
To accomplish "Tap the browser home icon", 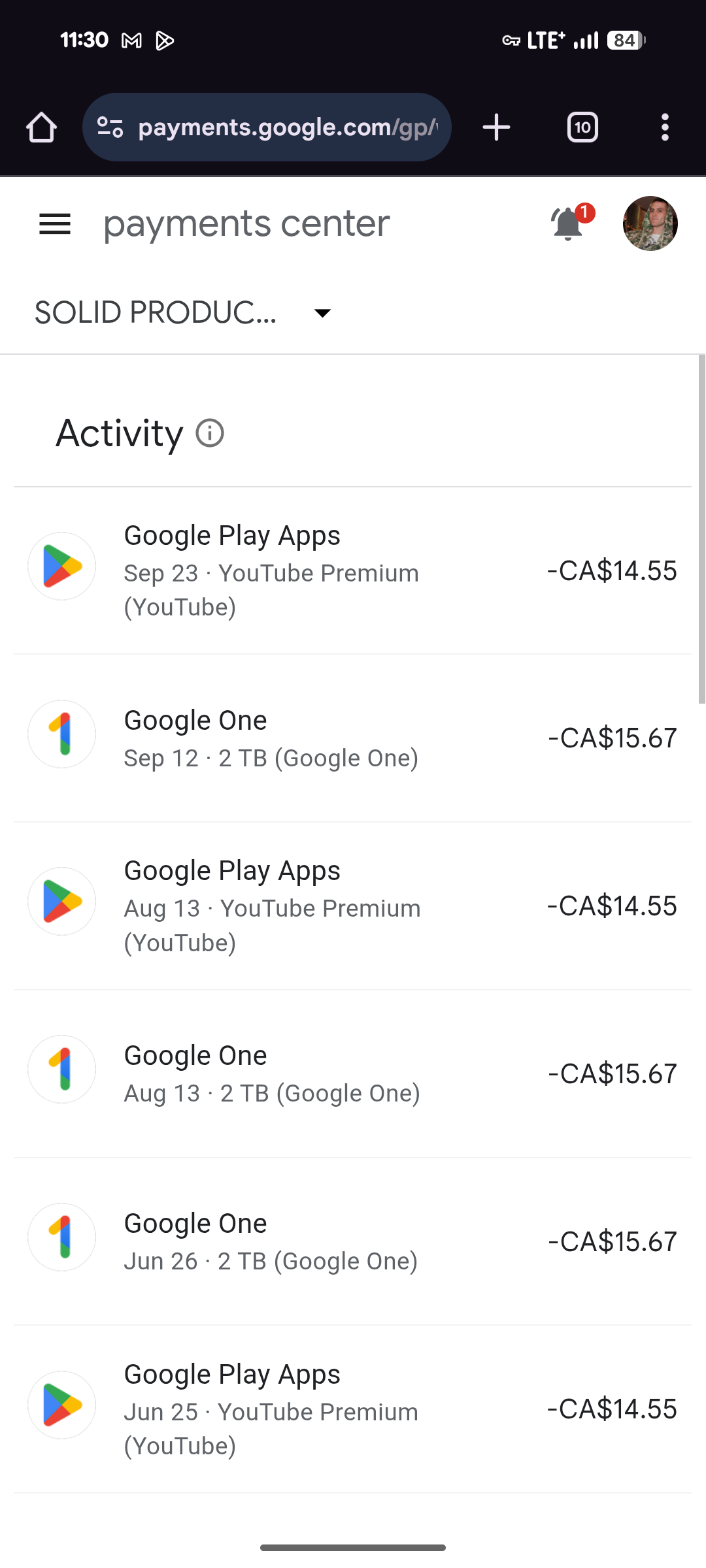I will pos(41,127).
